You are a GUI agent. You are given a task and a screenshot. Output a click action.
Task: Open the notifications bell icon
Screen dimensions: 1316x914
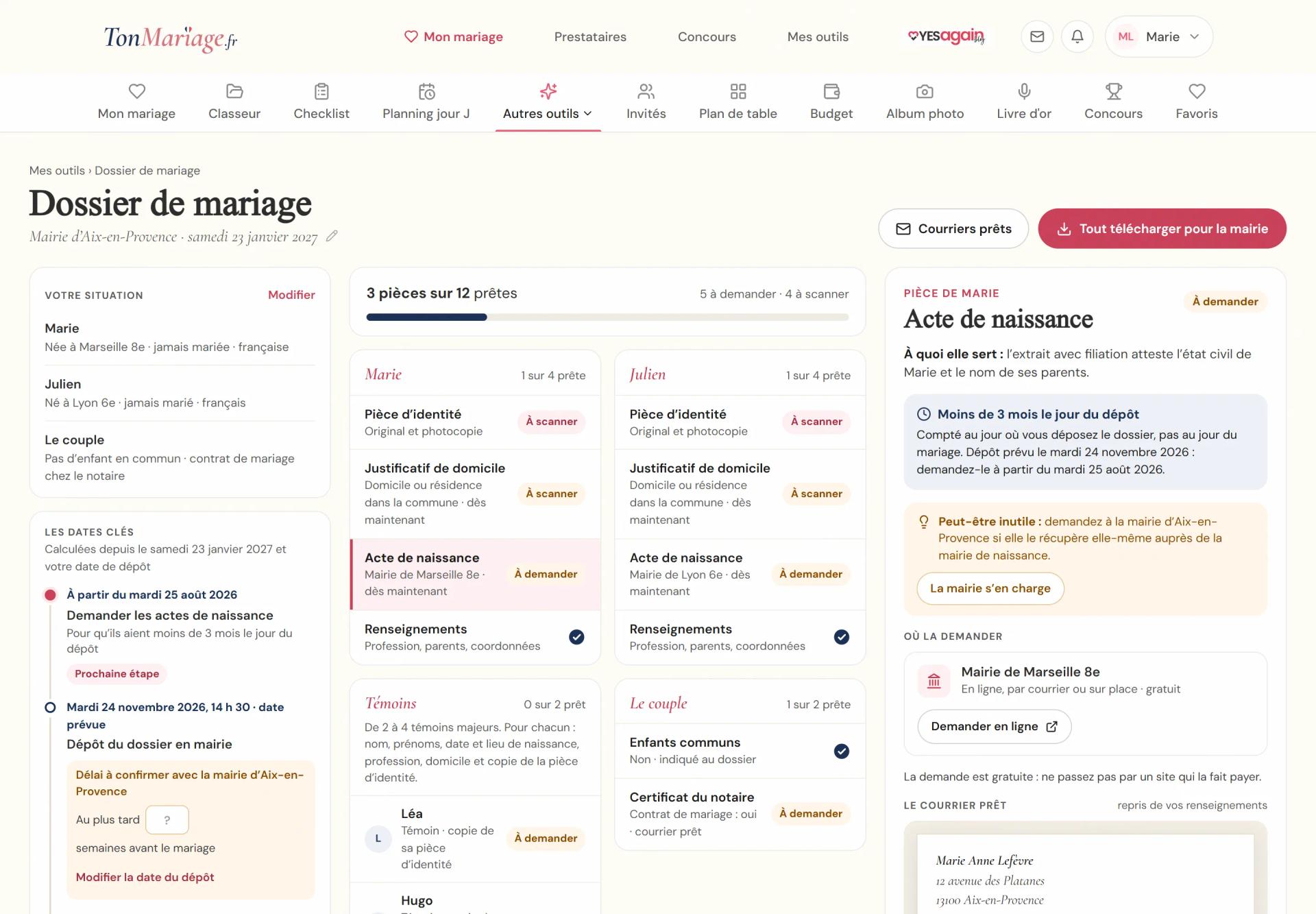1077,36
